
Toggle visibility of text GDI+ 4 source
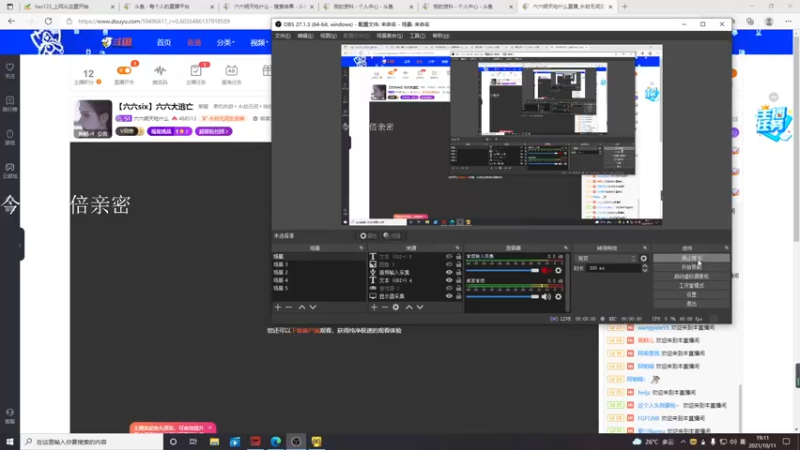tap(449, 280)
